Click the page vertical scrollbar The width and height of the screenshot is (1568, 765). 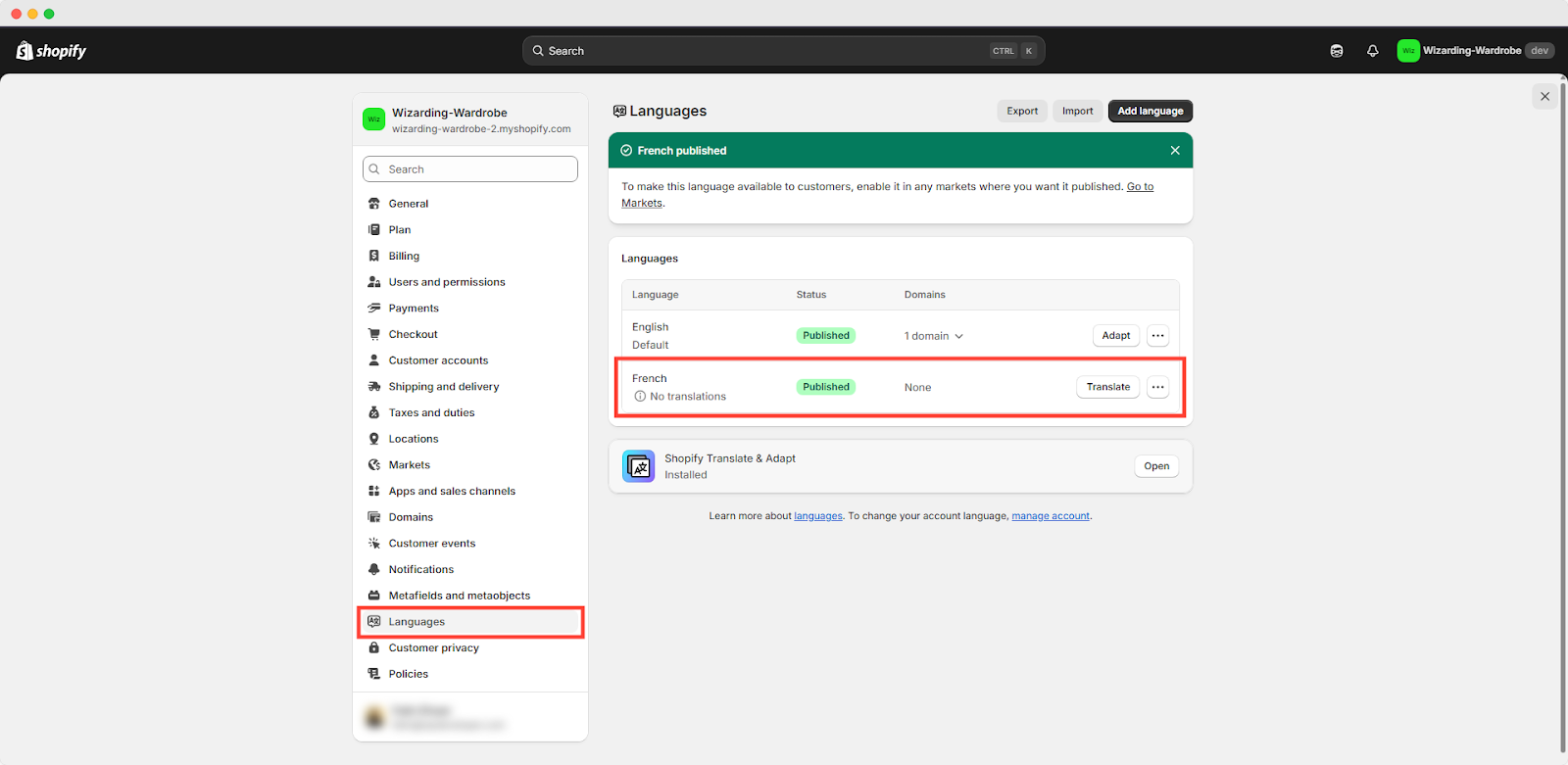click(x=1563, y=416)
